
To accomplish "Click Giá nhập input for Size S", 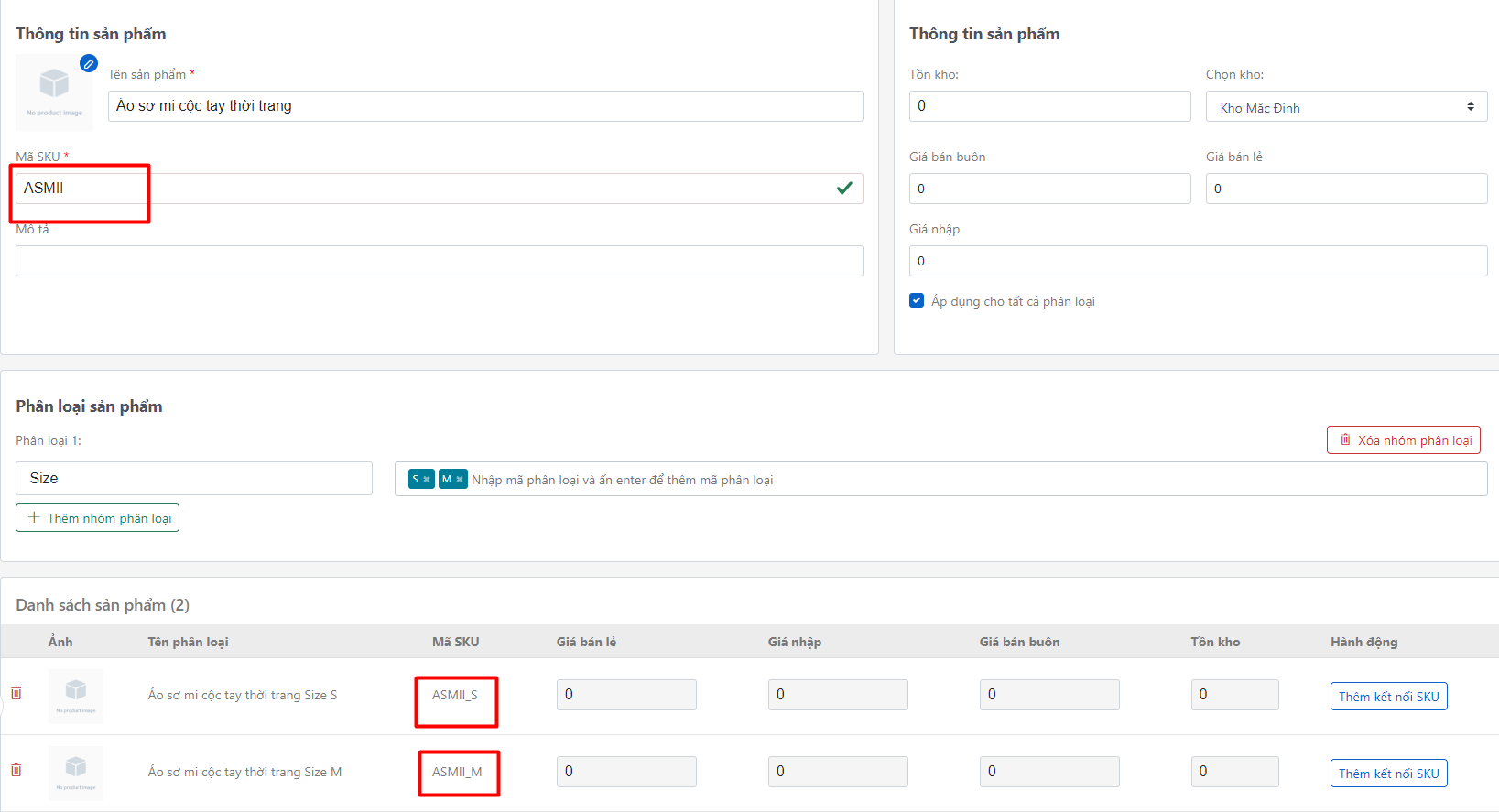I will click(x=838, y=695).
